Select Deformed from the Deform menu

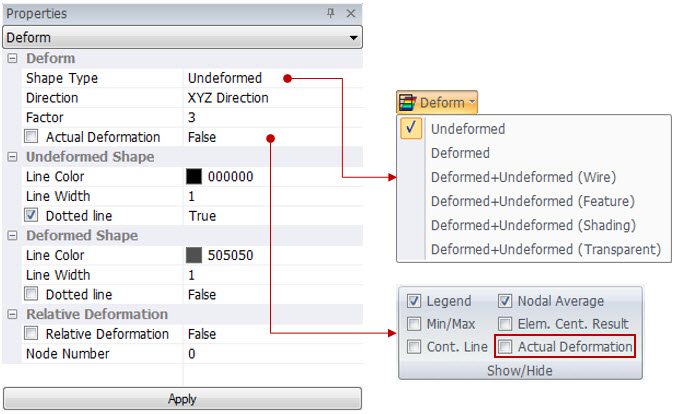pos(460,153)
